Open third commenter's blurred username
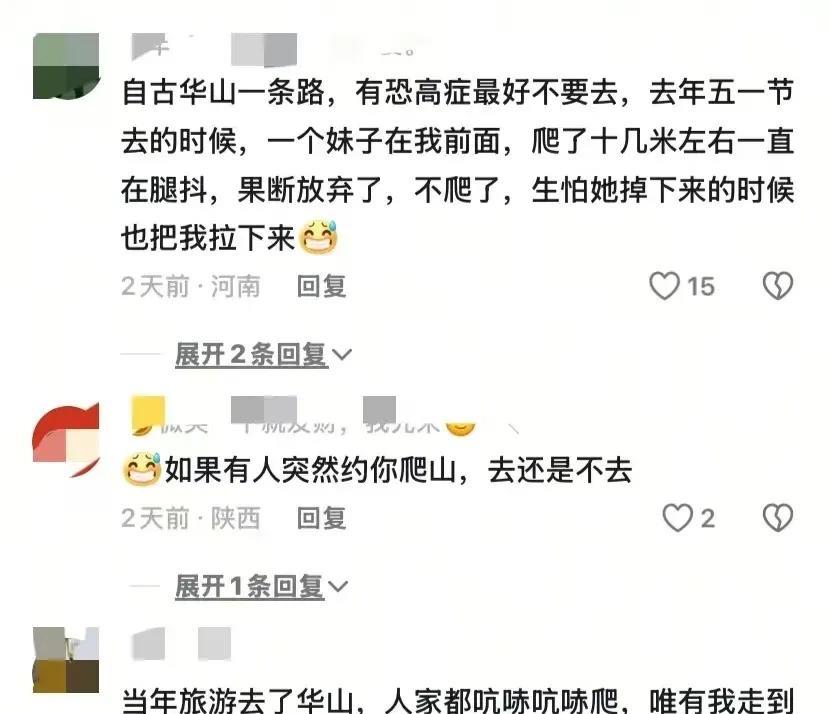The height and width of the screenshot is (714, 828). (181, 644)
